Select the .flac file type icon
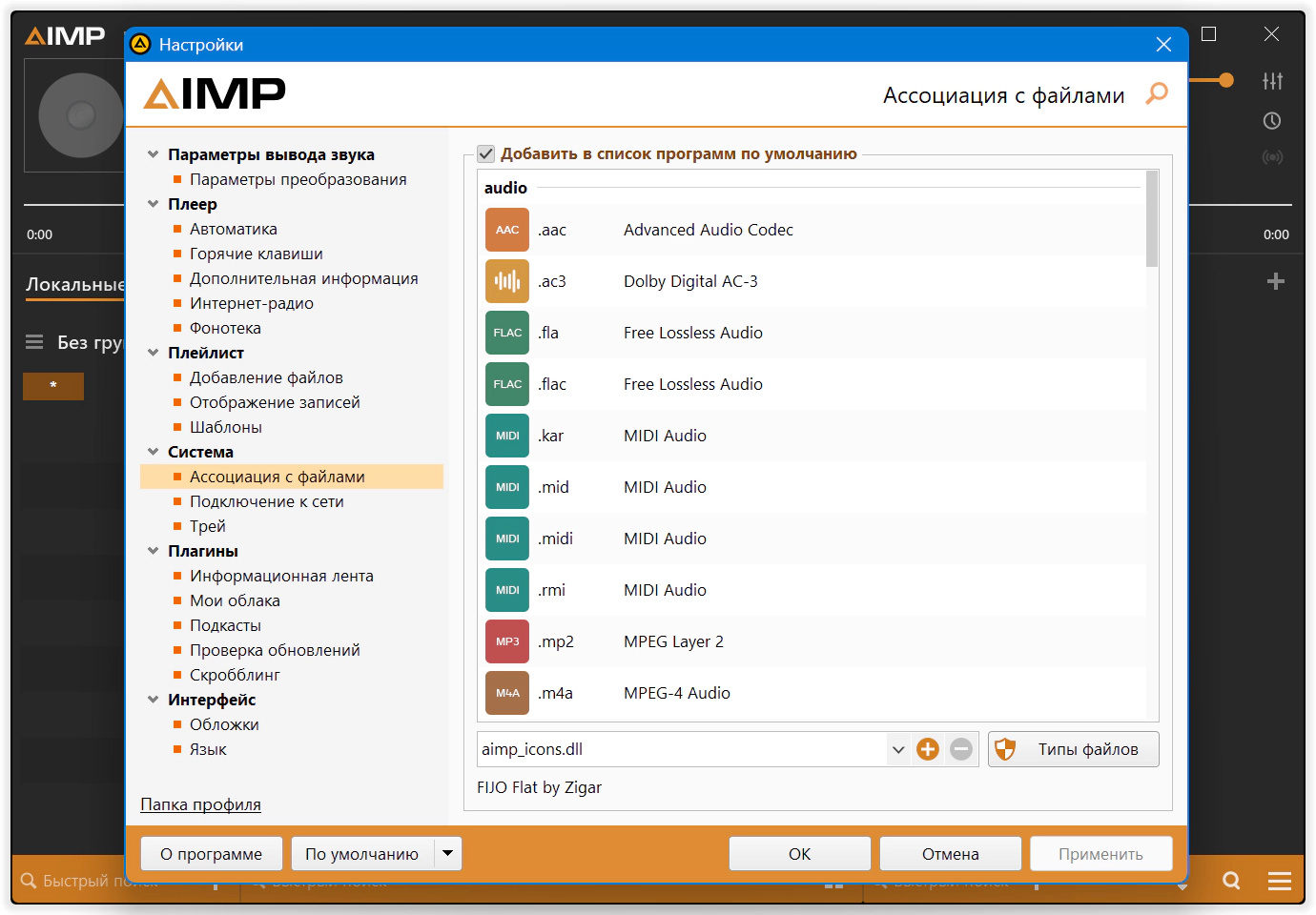 click(x=507, y=384)
